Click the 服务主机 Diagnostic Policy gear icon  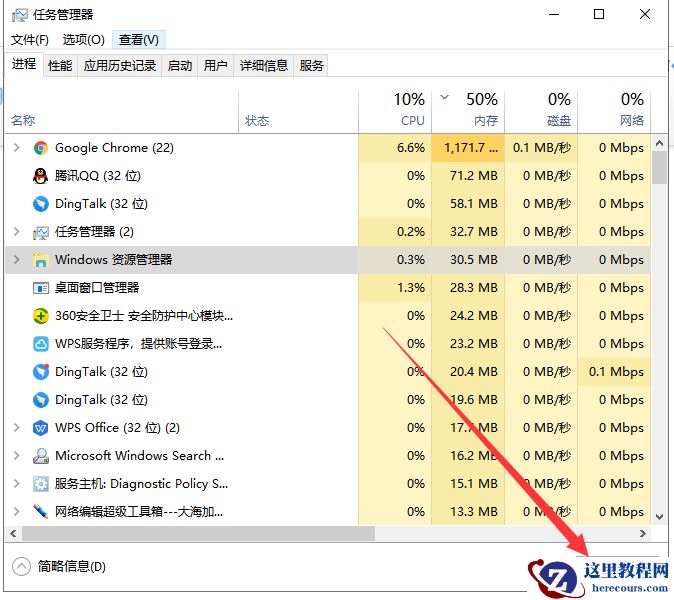[x=41, y=484]
